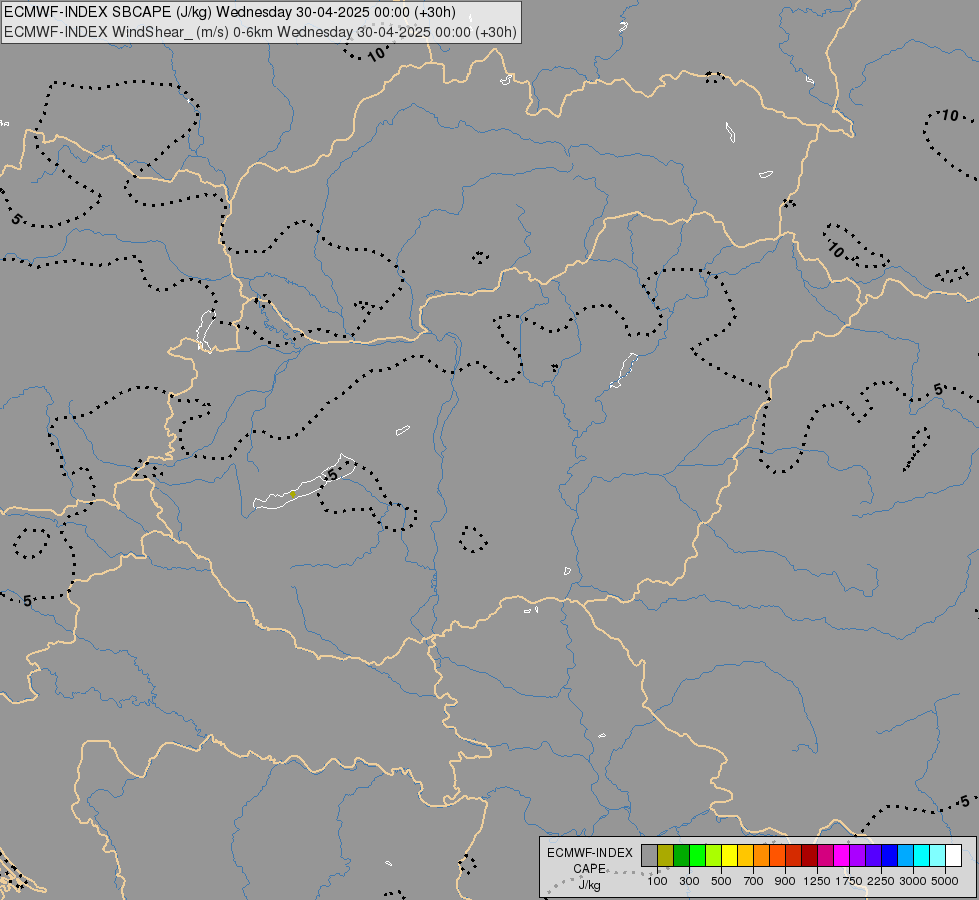The width and height of the screenshot is (979, 900).
Task: Click the ECMWF-INDEX SBCAPE title line
Action: click(230, 12)
